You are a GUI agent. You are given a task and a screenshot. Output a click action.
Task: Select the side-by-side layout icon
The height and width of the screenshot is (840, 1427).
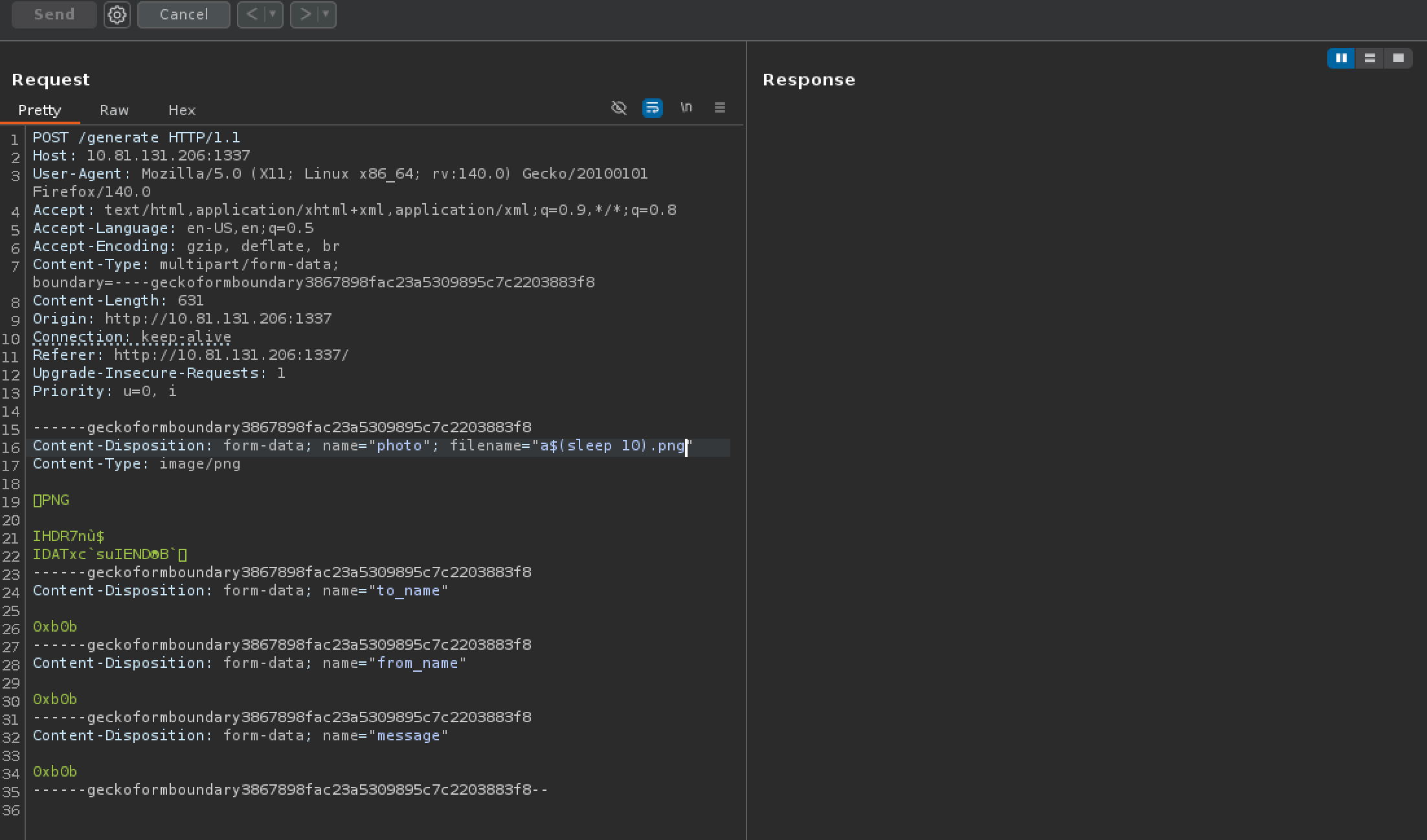click(x=1341, y=58)
